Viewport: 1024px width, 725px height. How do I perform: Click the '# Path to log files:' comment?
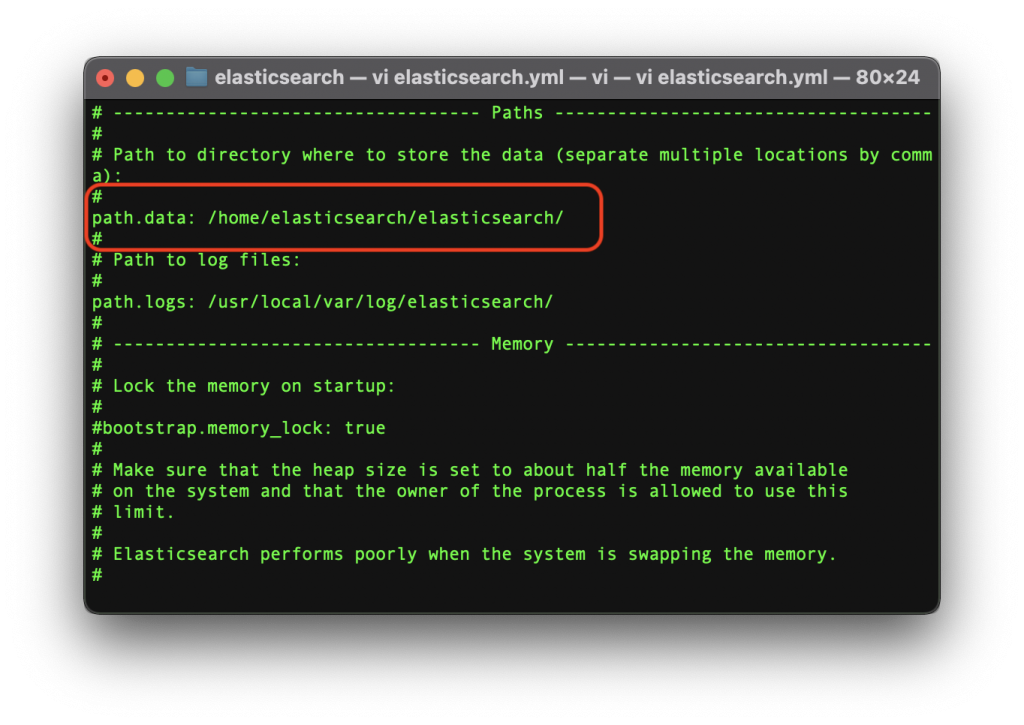tap(196, 260)
